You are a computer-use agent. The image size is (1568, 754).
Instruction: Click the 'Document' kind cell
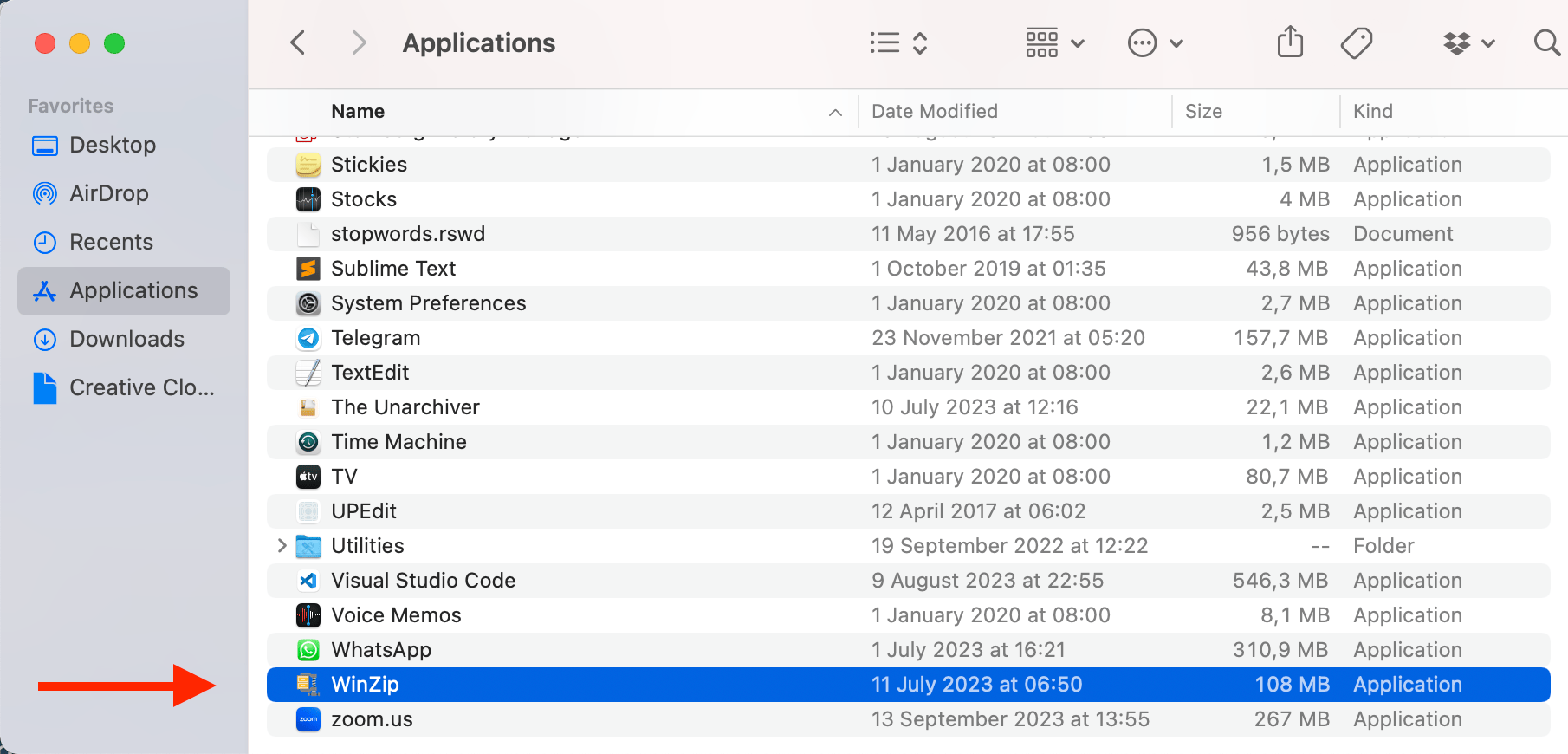click(x=1403, y=234)
